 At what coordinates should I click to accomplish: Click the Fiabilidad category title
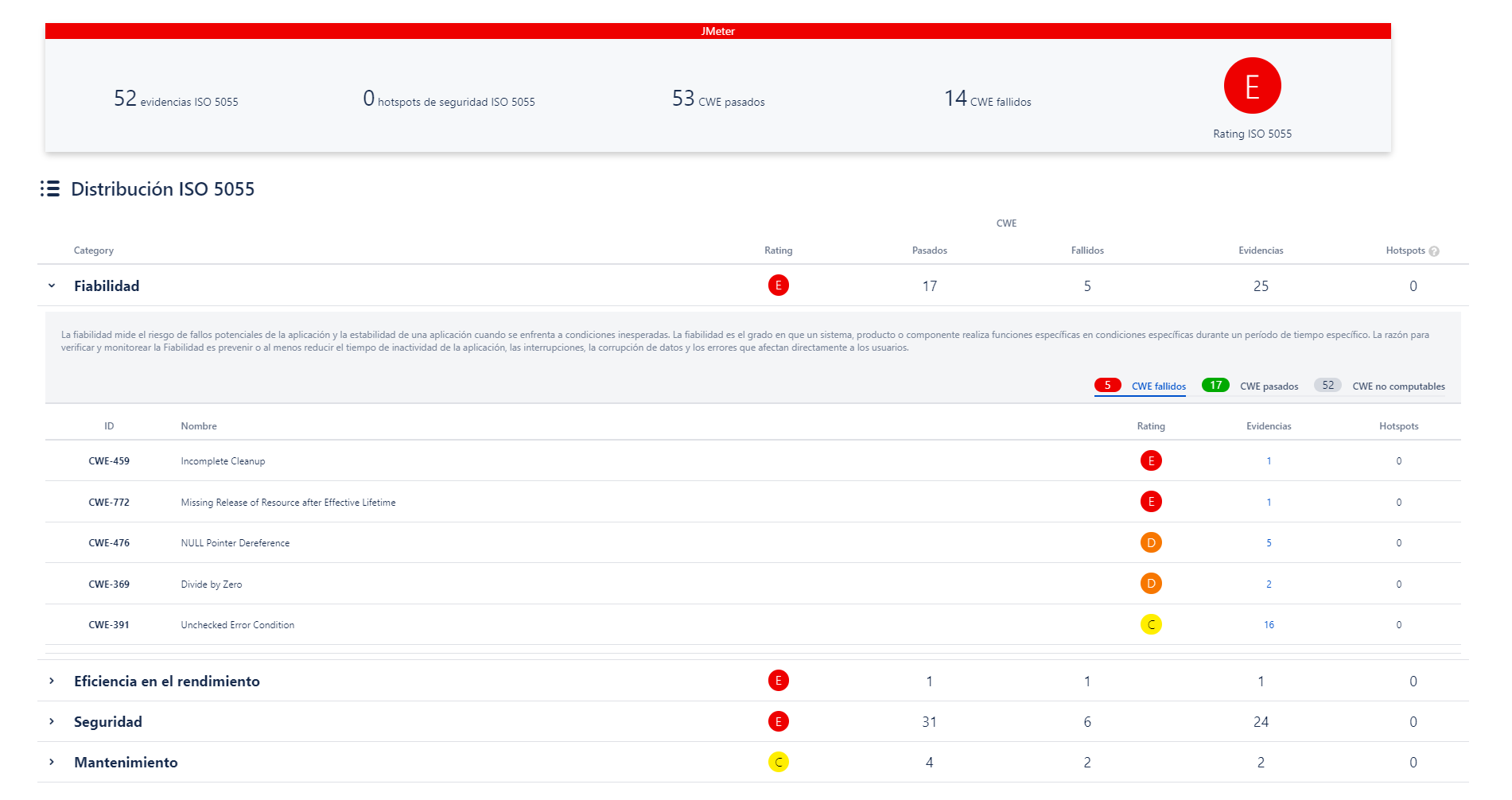tap(107, 285)
